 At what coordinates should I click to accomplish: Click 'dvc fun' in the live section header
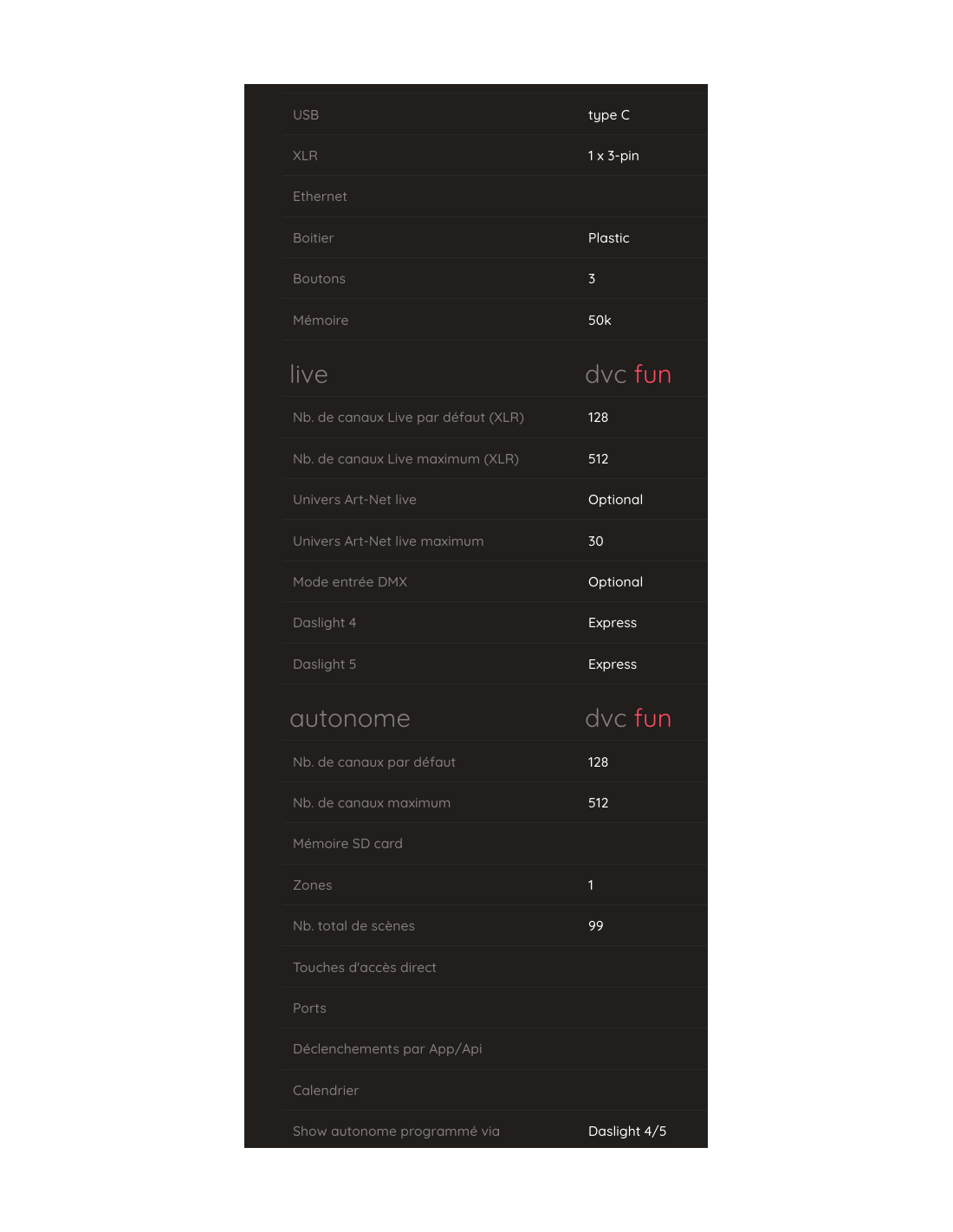[x=628, y=374]
